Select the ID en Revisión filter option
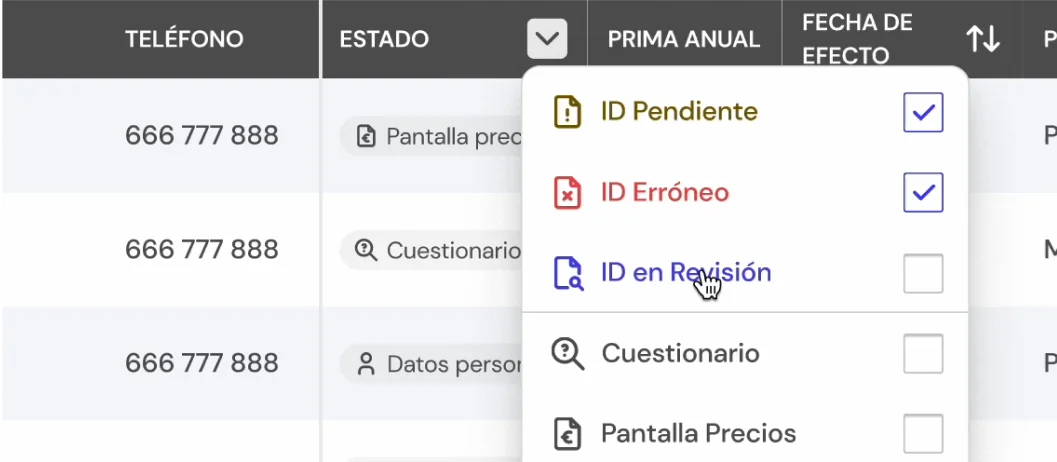1057x462 pixels. click(x=686, y=273)
